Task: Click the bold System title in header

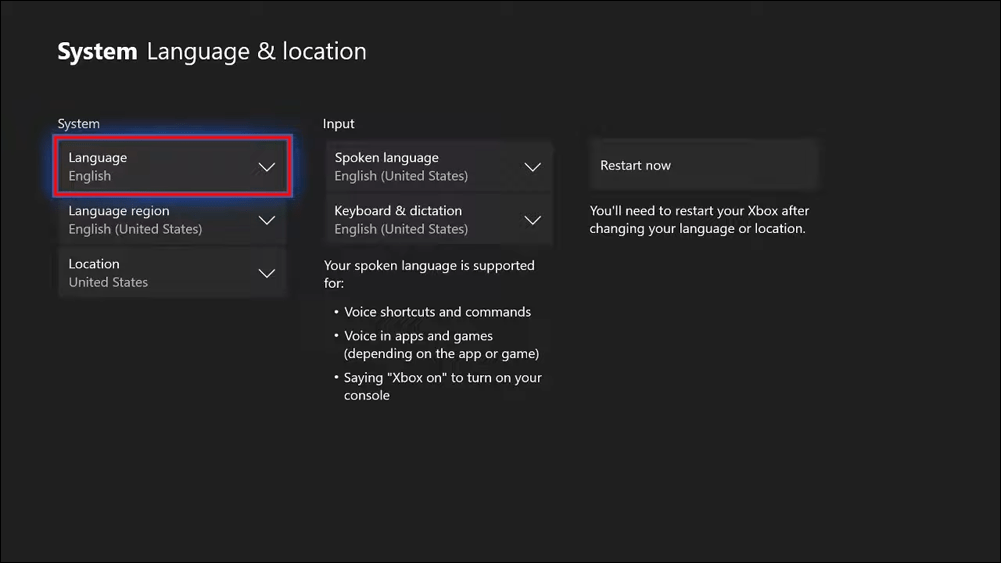Action: (x=97, y=52)
